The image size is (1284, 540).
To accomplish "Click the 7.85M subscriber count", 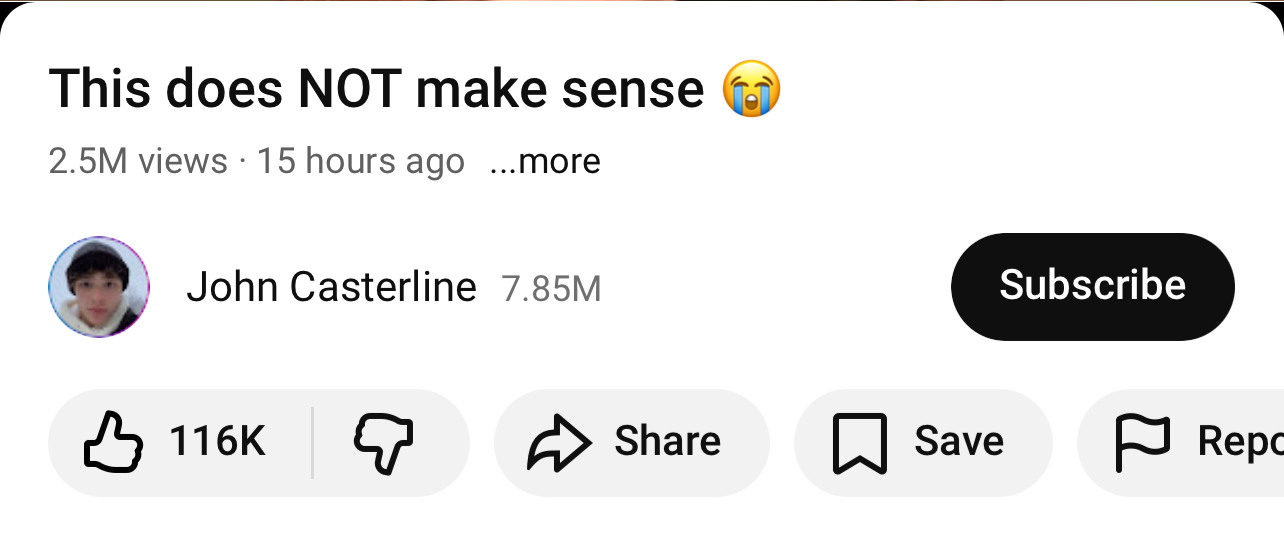I will pyautogui.click(x=551, y=290).
